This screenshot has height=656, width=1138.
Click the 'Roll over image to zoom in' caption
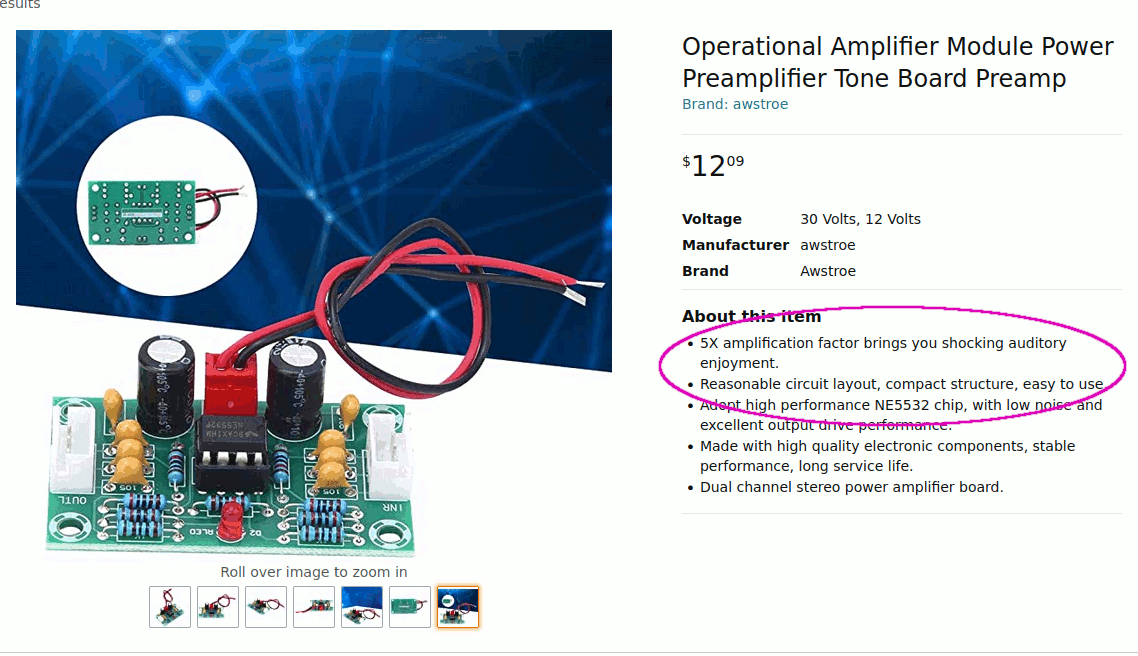(314, 572)
